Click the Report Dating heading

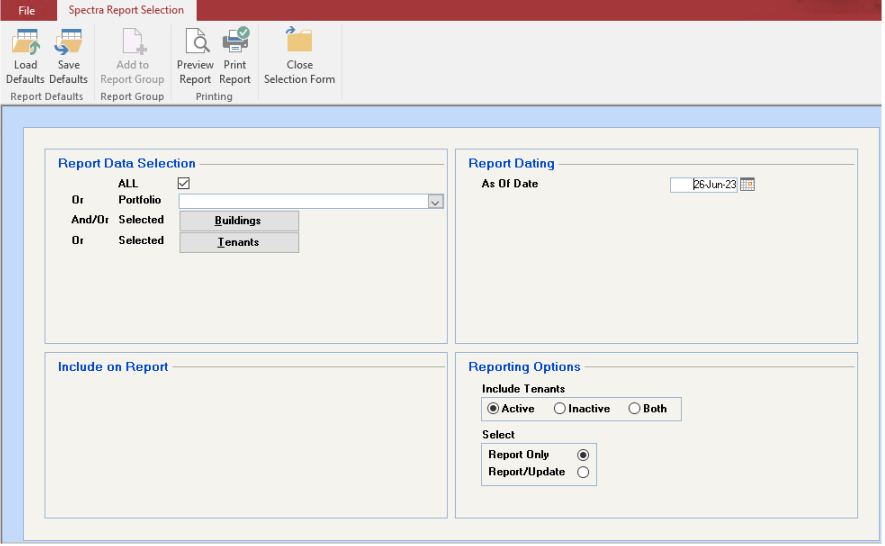(x=511, y=163)
